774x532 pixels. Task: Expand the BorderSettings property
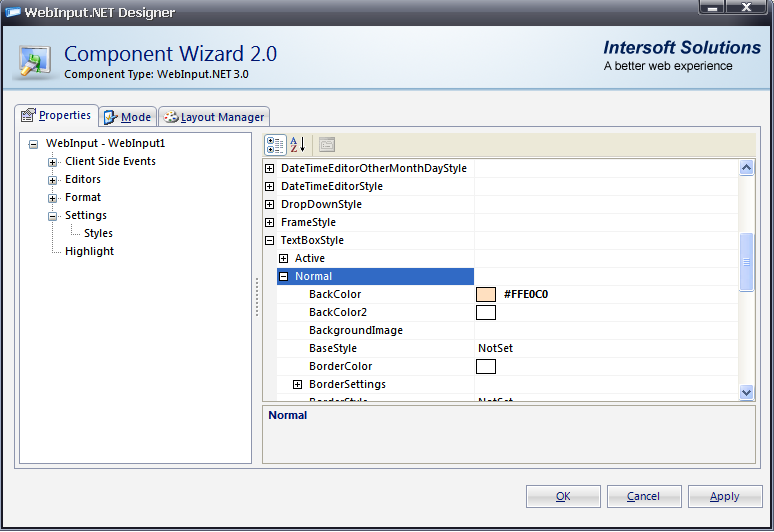click(x=297, y=385)
